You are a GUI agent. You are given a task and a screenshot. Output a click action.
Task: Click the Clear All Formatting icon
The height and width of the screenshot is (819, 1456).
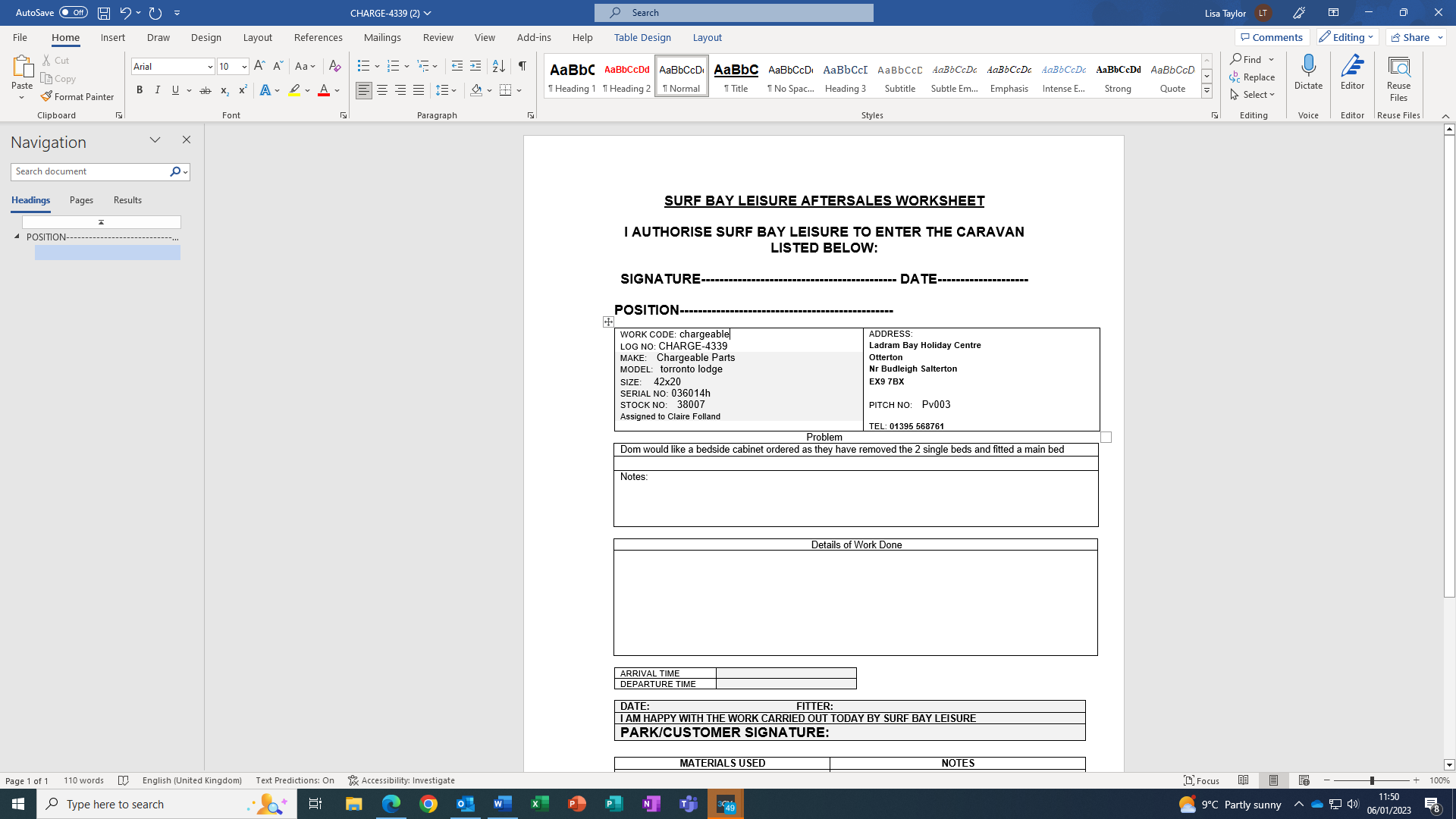[334, 66]
